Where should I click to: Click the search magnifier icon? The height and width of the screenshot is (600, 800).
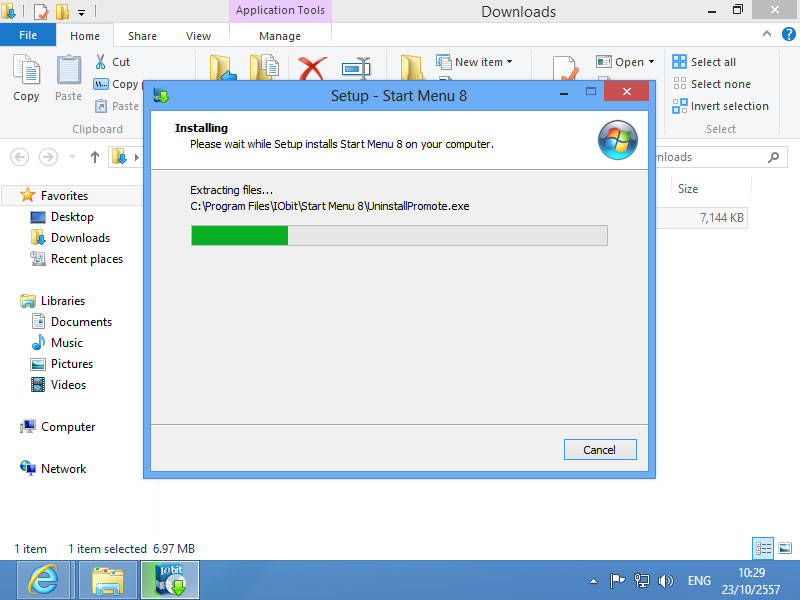[773, 157]
